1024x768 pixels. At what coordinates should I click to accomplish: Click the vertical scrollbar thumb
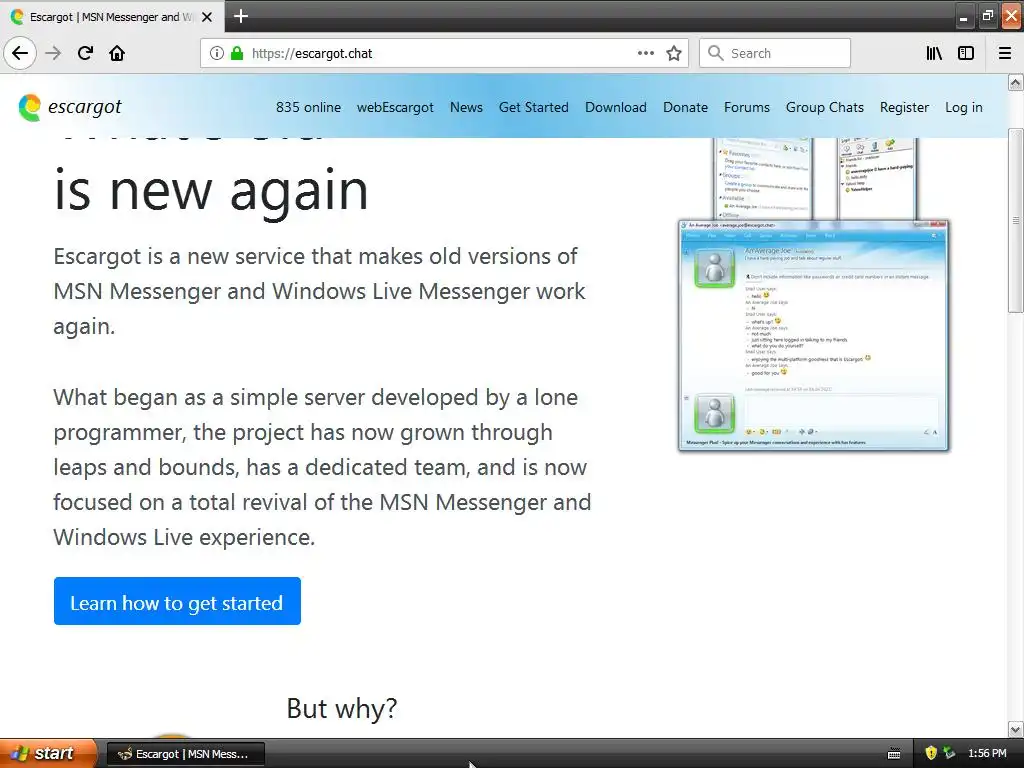(1016, 221)
